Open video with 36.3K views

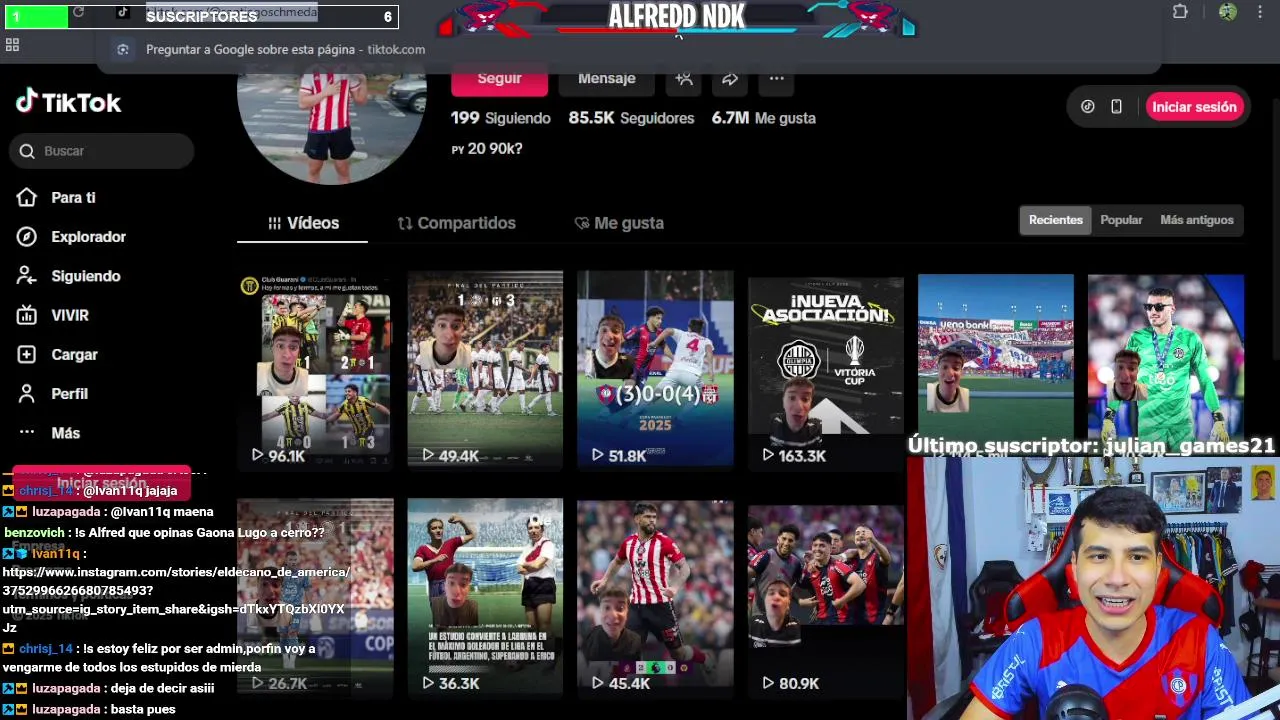click(485, 597)
